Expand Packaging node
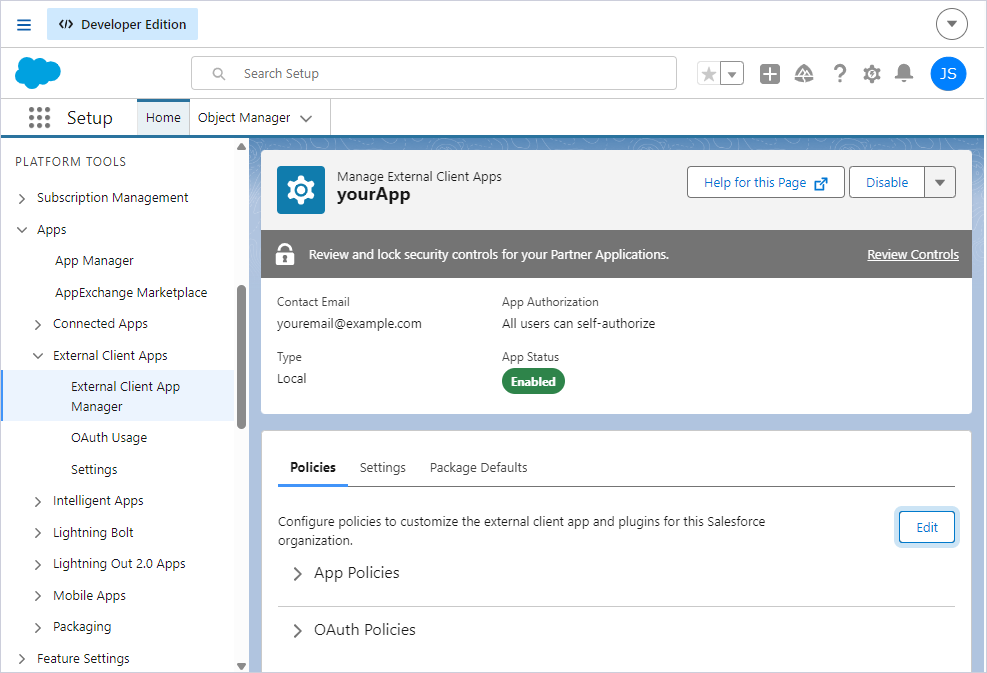987x673 pixels. 38,627
